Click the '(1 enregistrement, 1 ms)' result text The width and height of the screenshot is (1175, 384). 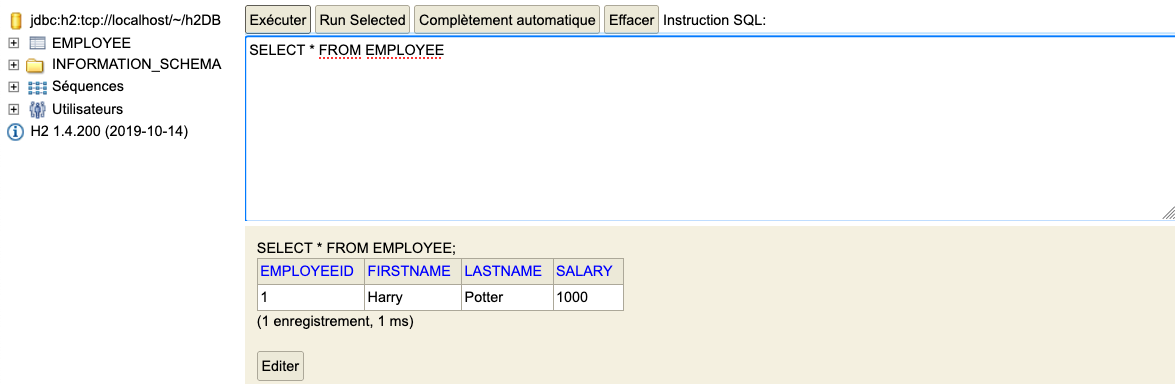[x=335, y=322]
